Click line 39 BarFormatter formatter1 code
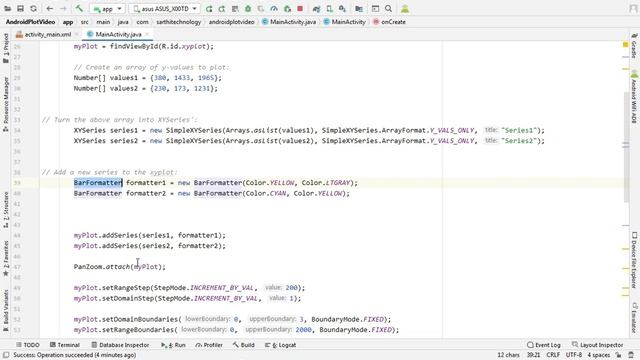Screen dimensions: 640x360 [x=216, y=183]
